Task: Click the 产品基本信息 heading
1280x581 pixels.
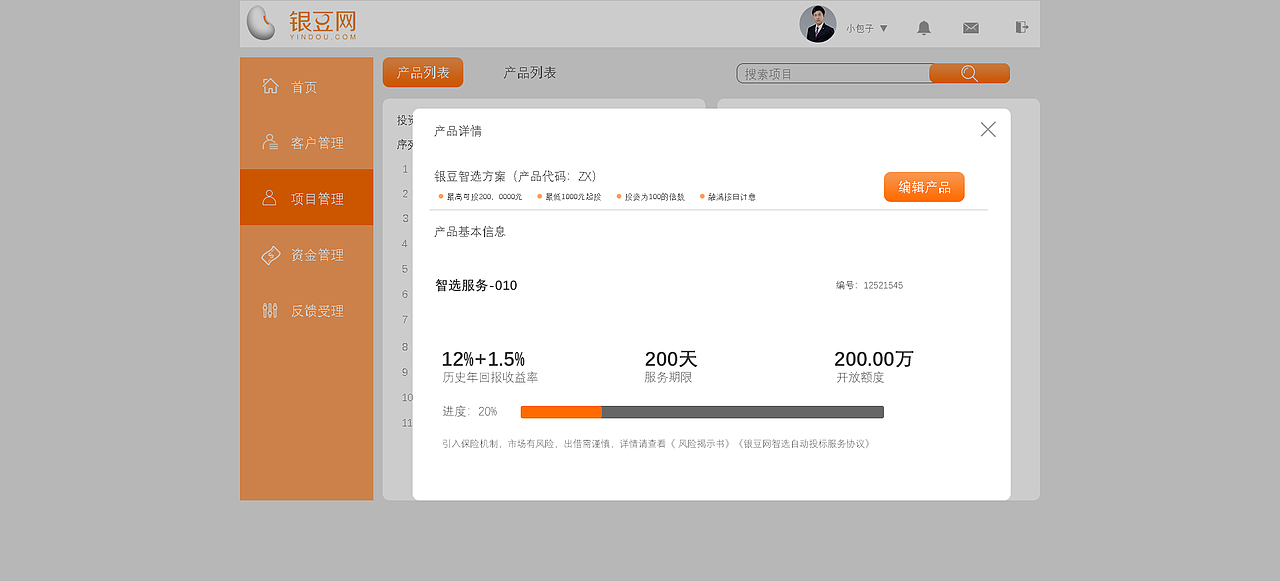Action: tap(470, 232)
